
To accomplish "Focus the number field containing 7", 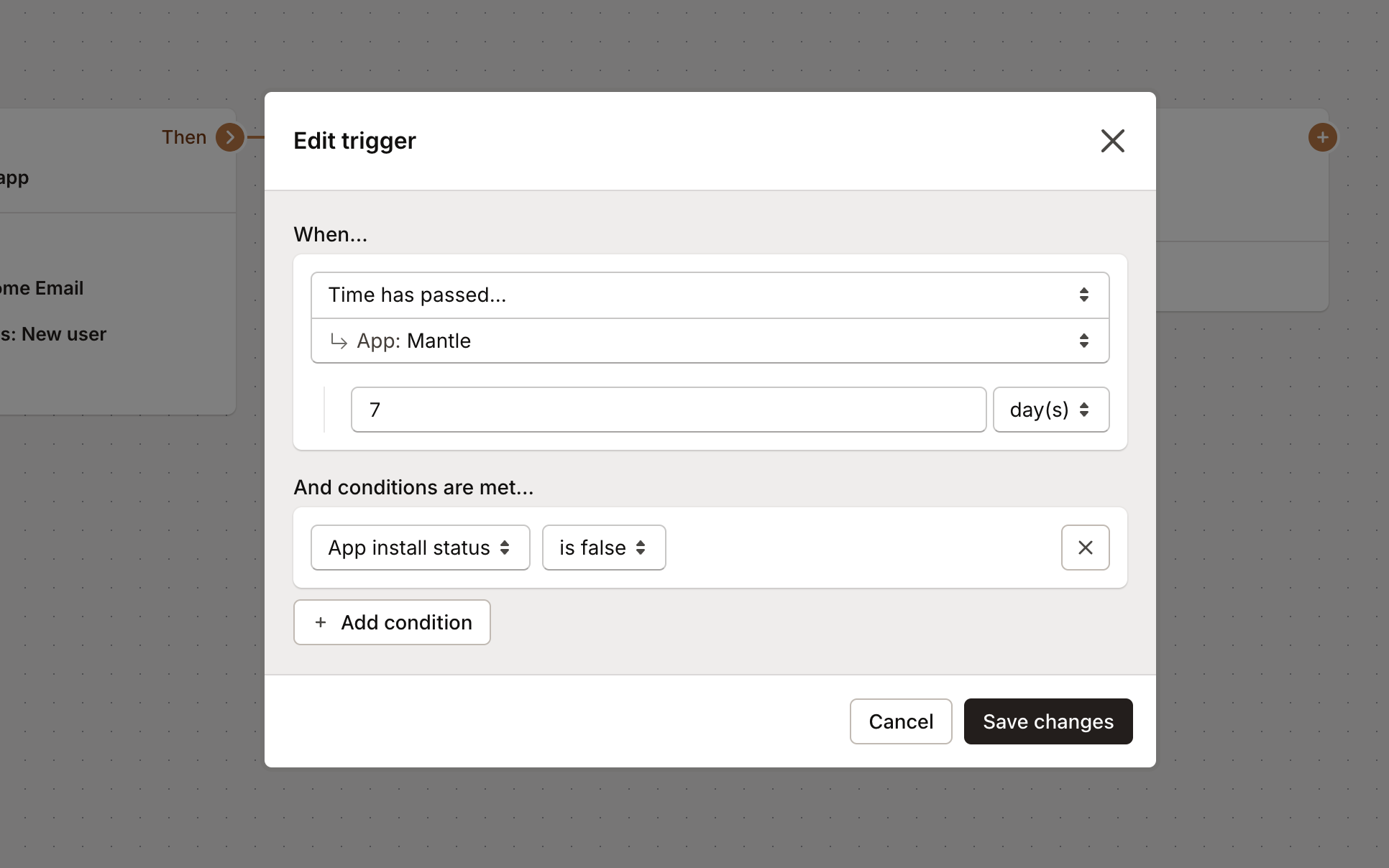I will (x=668, y=410).
